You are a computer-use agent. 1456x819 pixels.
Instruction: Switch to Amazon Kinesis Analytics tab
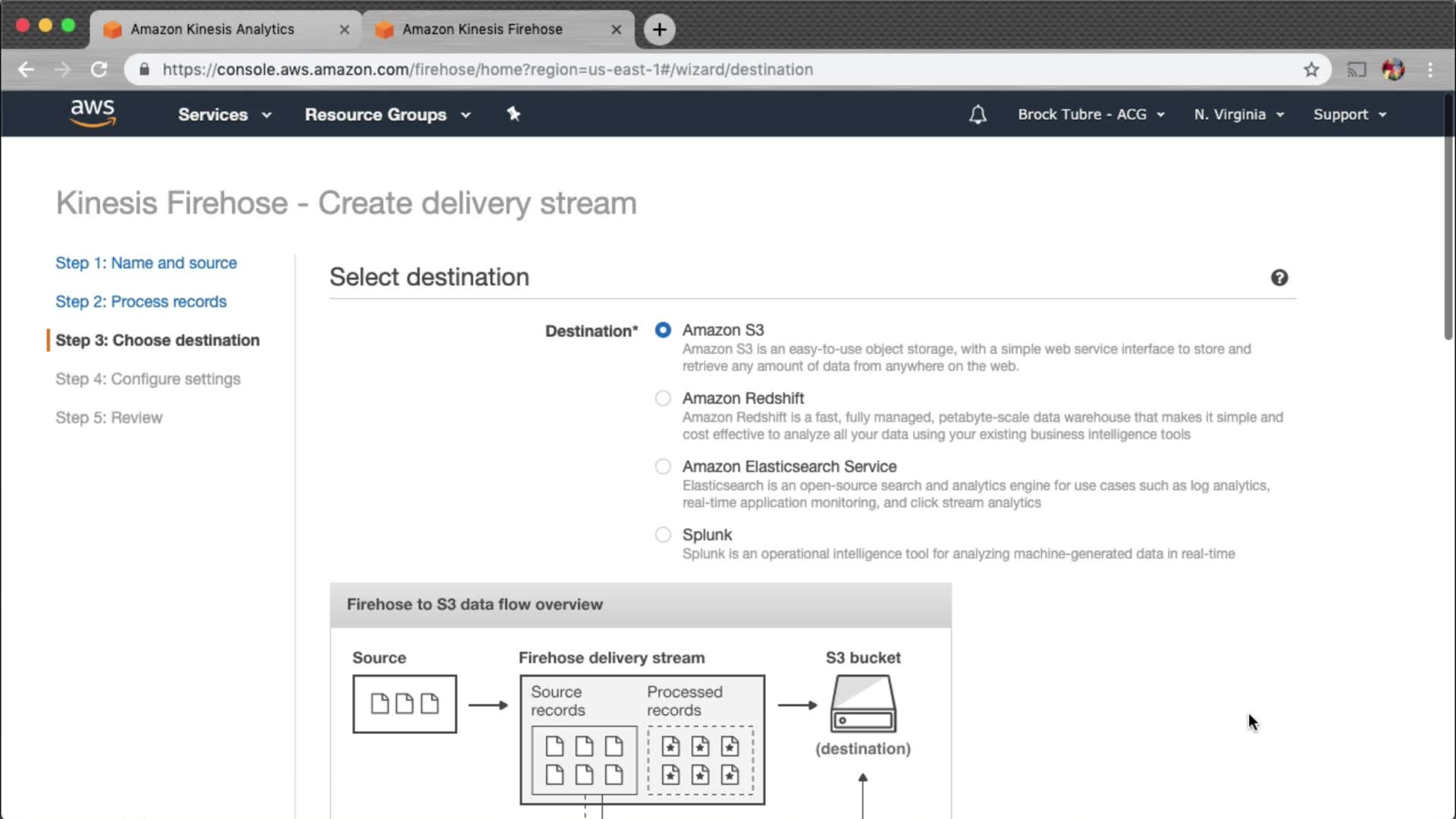pos(212,30)
